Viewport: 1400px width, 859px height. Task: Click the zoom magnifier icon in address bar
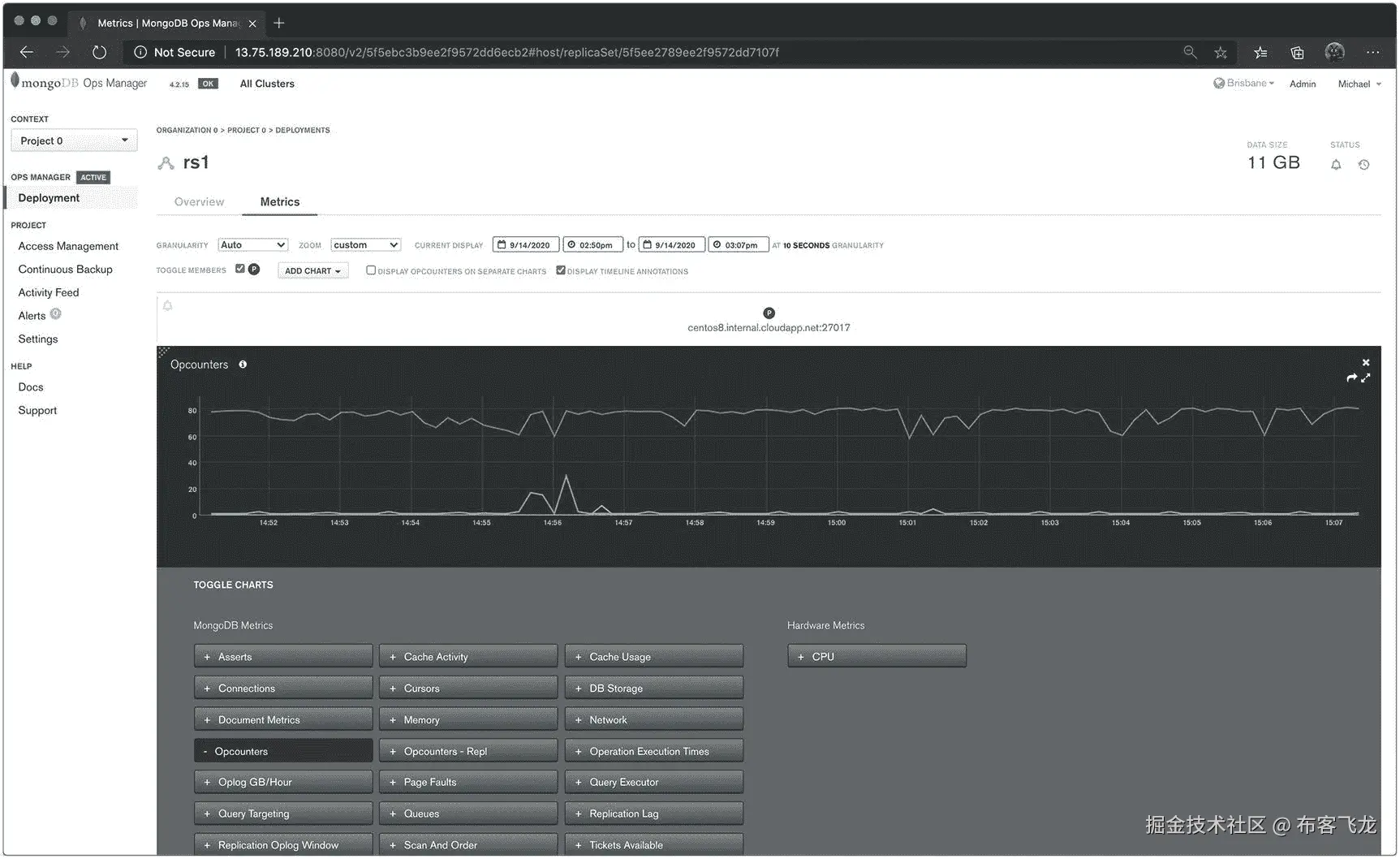pyautogui.click(x=1190, y=52)
